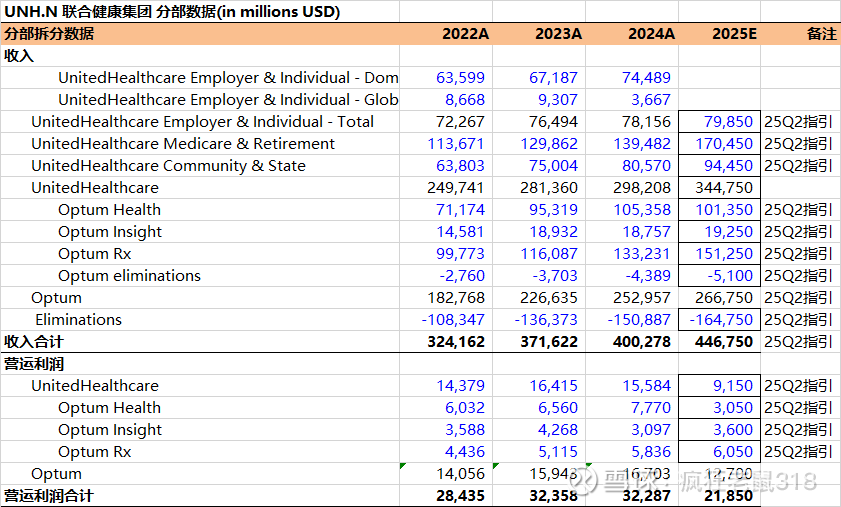Click the cell showing 19,250
The image size is (841, 507).
728,232
